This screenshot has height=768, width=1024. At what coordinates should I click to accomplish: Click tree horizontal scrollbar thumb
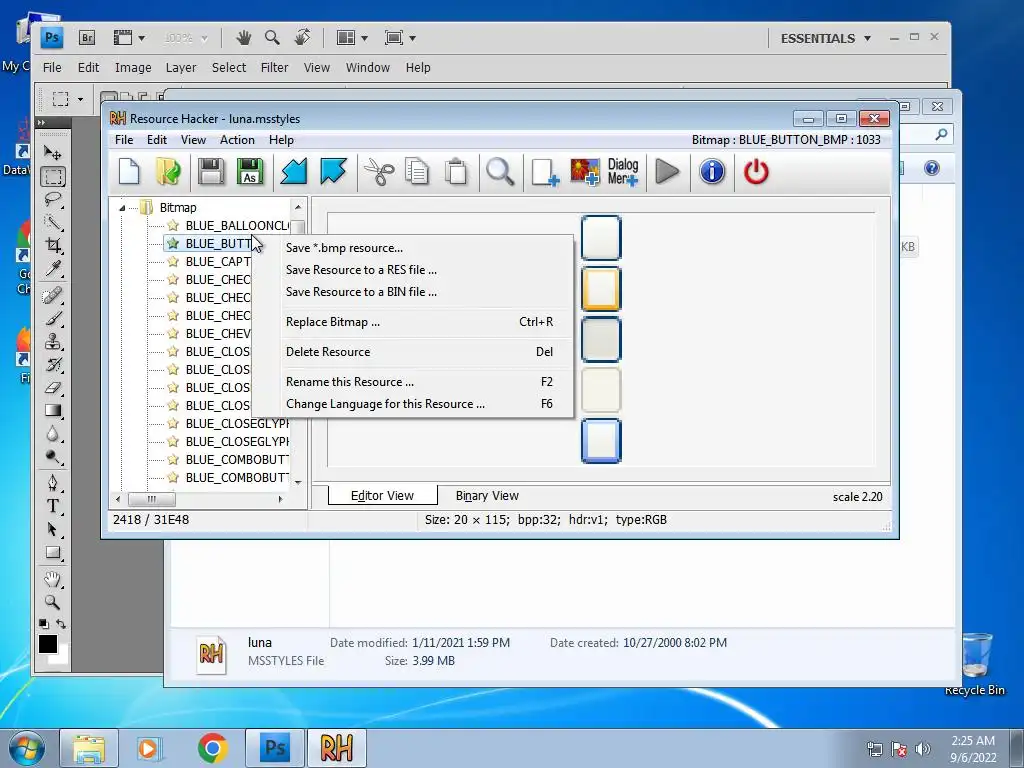coord(152,500)
